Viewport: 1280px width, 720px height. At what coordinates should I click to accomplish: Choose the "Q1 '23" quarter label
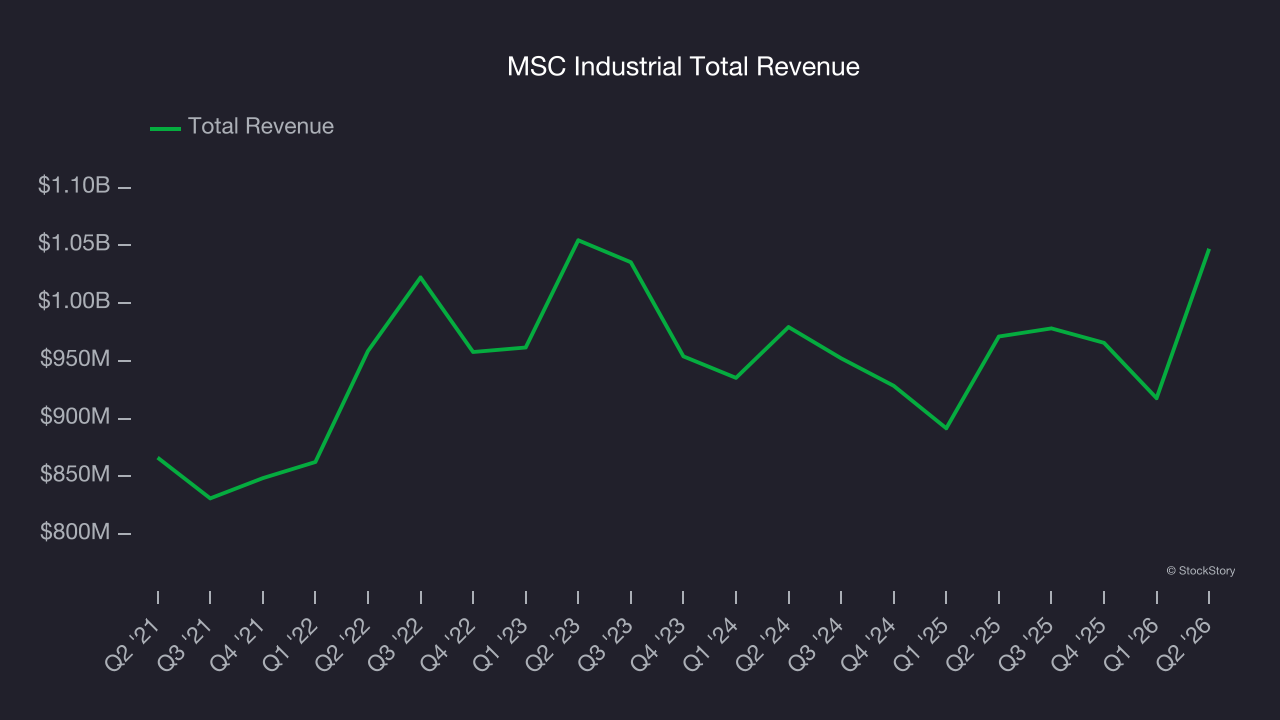coord(500,643)
